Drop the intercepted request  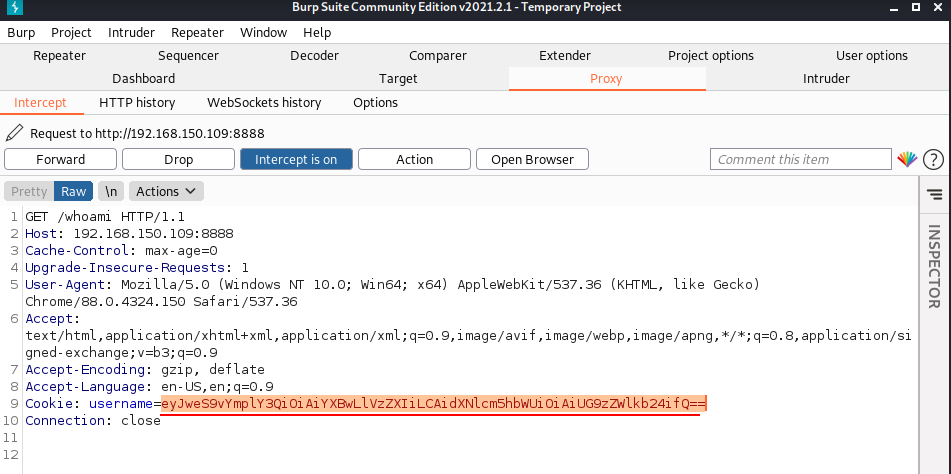click(178, 159)
